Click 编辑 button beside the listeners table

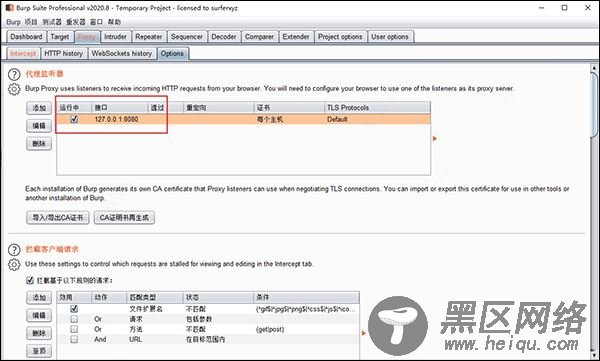click(39, 126)
